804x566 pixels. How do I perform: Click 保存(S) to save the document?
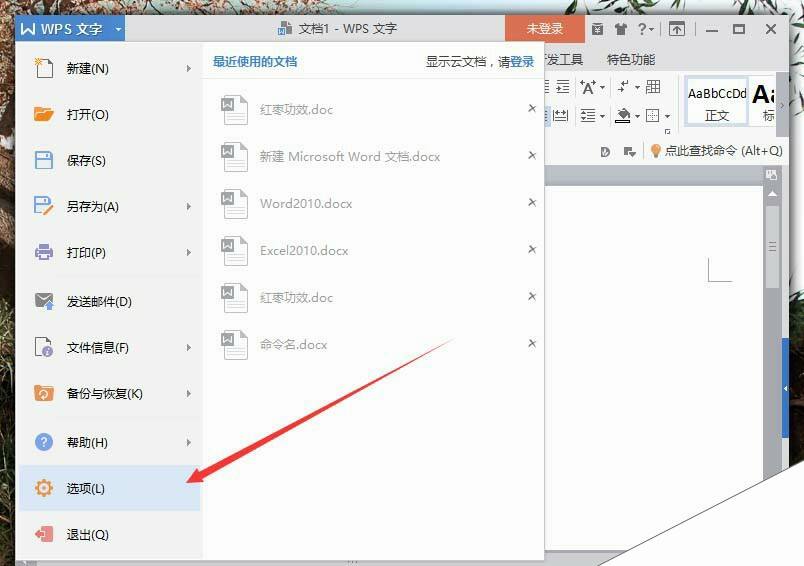tap(109, 160)
